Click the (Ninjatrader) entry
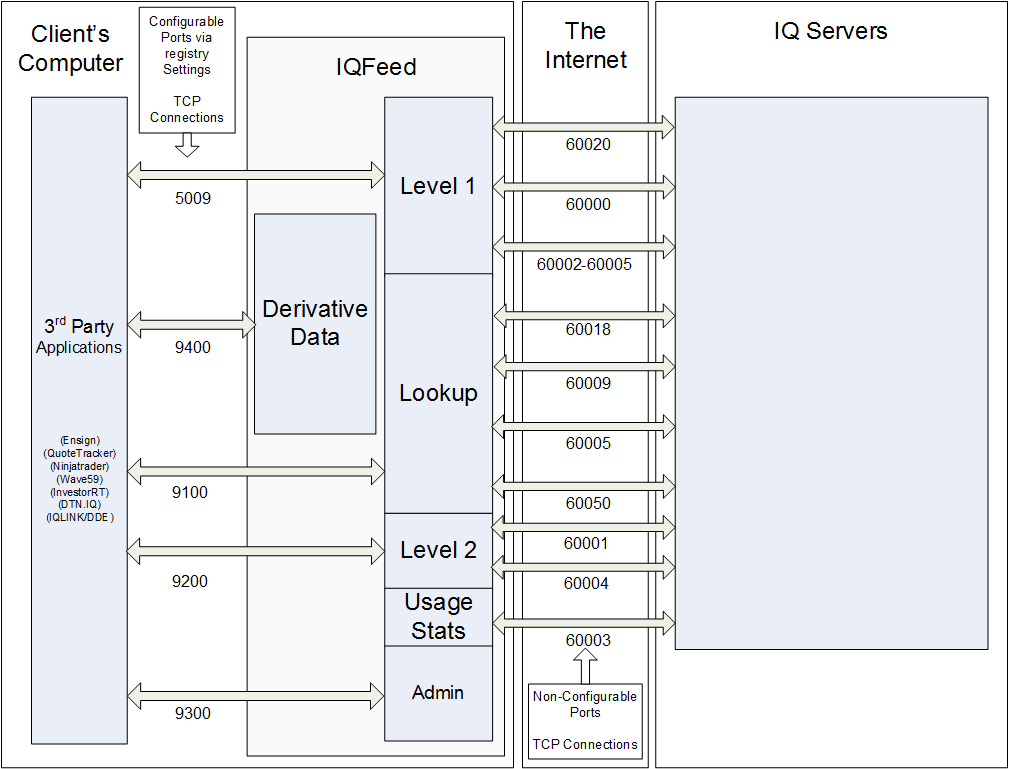Screen dimensions: 1009x769 tap(80, 466)
